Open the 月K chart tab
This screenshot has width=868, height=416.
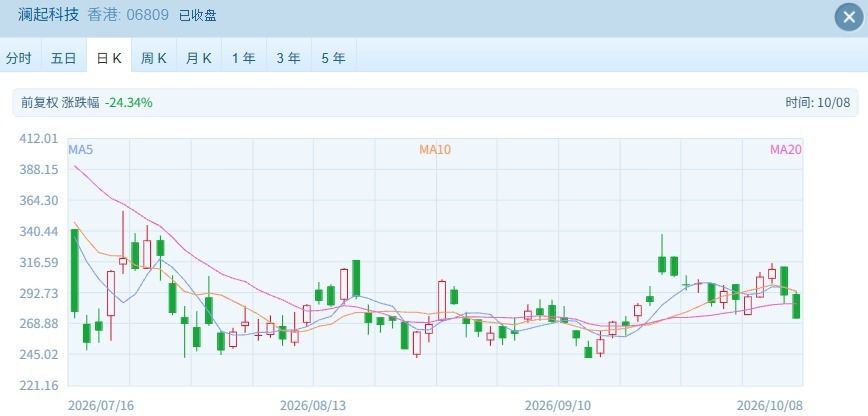tap(199, 58)
